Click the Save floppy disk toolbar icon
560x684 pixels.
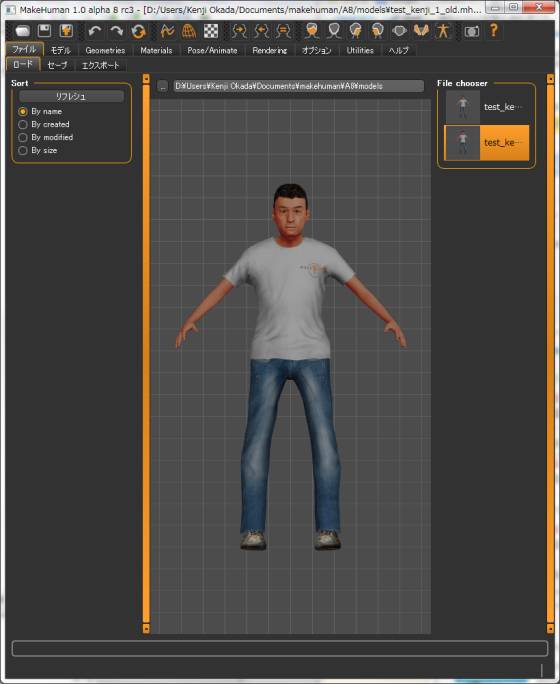(x=44, y=31)
